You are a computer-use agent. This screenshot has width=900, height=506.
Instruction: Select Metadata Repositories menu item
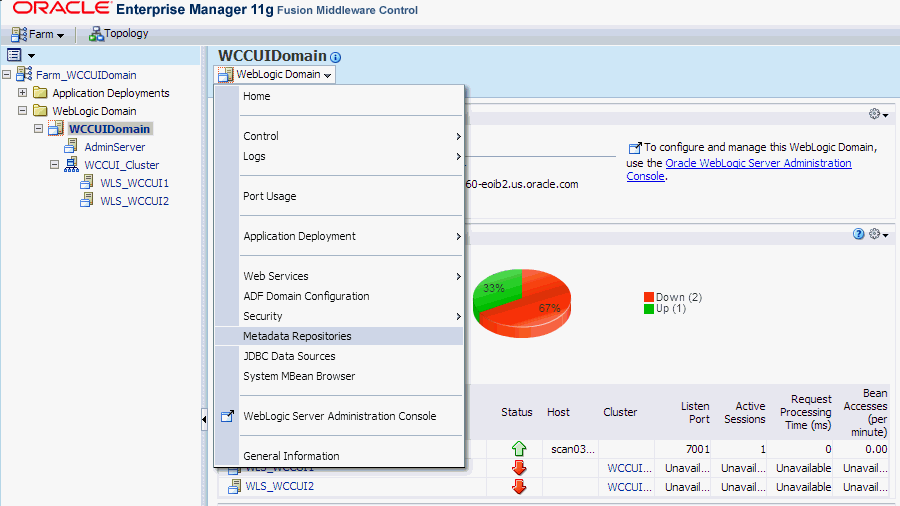point(339,336)
